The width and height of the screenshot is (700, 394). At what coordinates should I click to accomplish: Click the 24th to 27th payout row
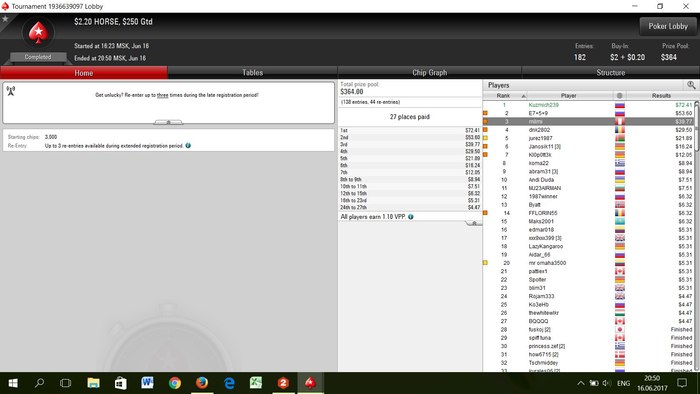coord(410,207)
